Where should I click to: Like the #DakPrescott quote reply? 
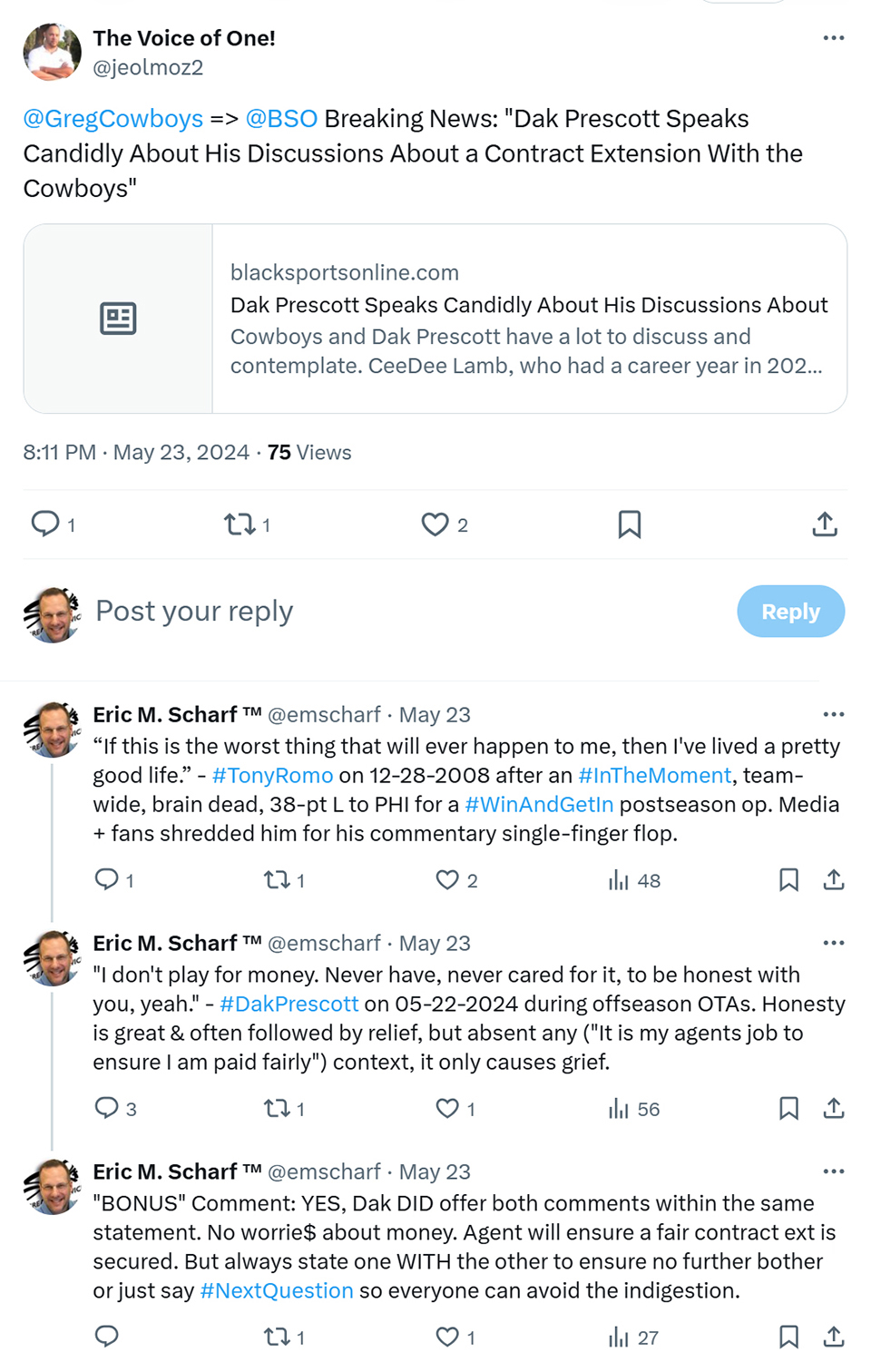point(447,1108)
